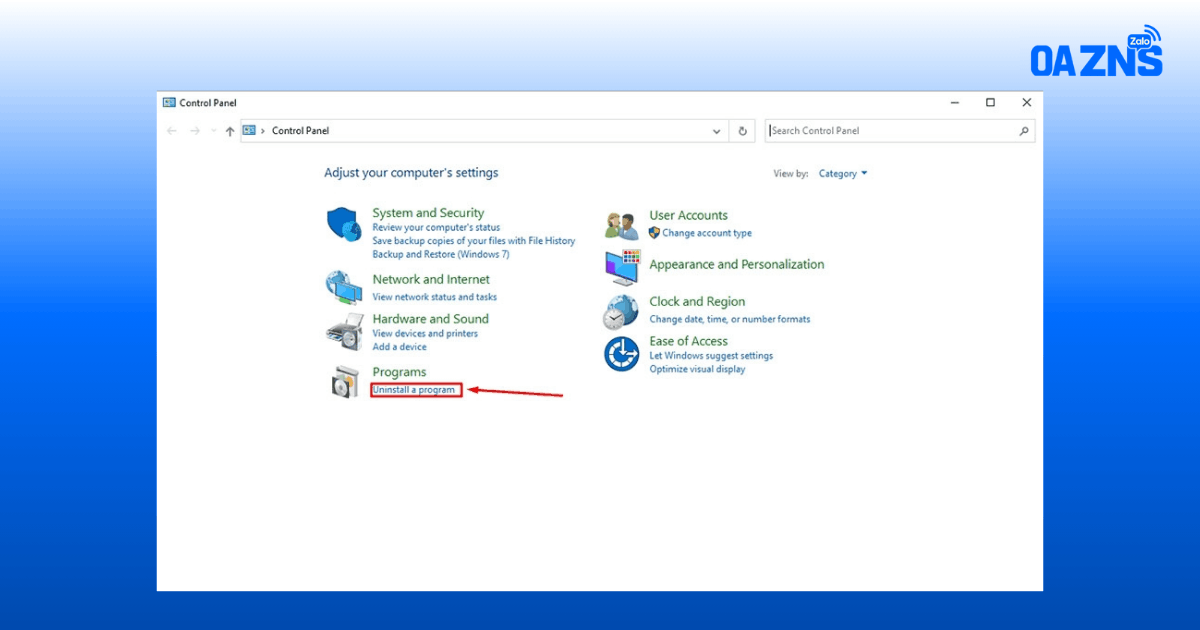
Task: Maximize the Control Panel window
Action: tap(990, 102)
